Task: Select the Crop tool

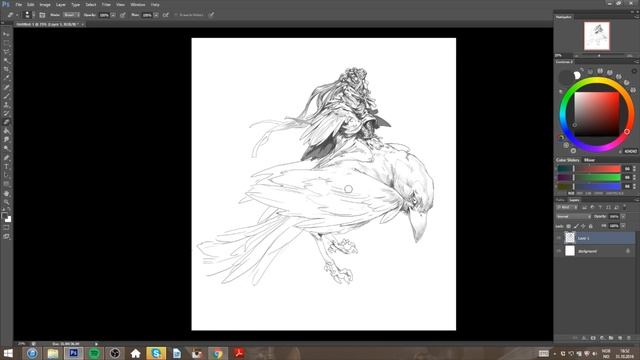Action: click(7, 69)
